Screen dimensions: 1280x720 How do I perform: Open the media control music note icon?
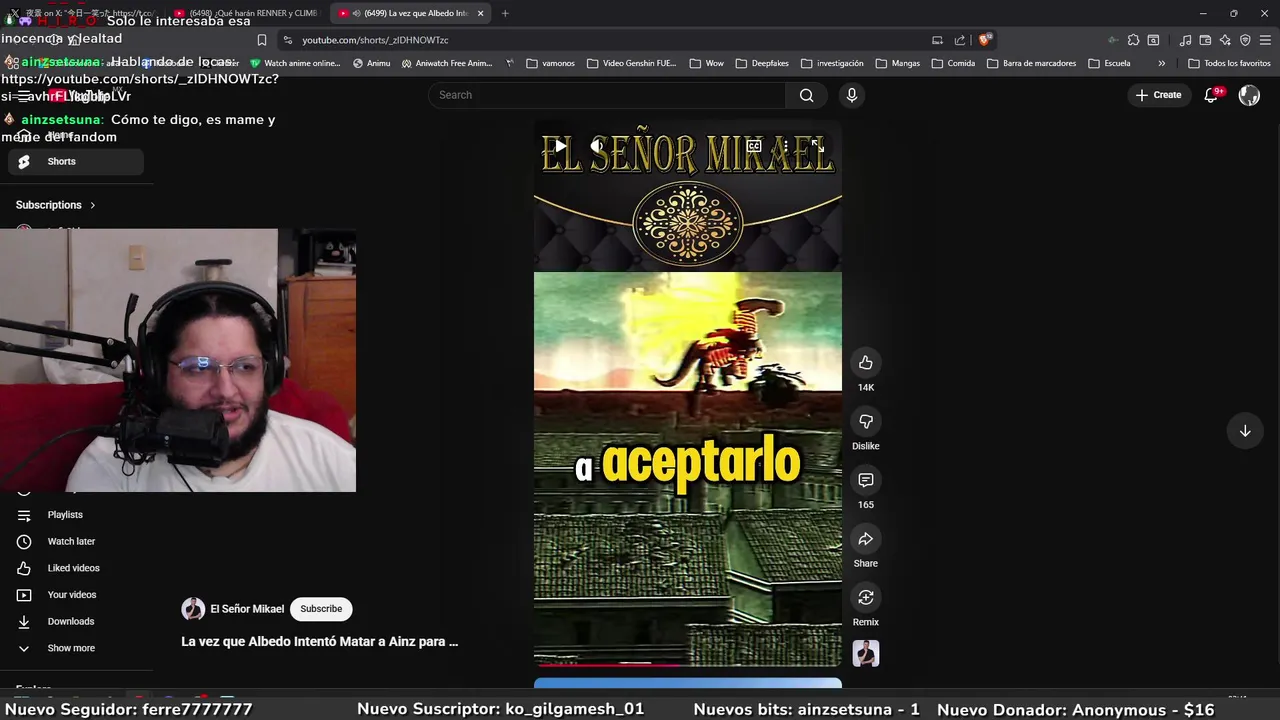[x=1185, y=40]
